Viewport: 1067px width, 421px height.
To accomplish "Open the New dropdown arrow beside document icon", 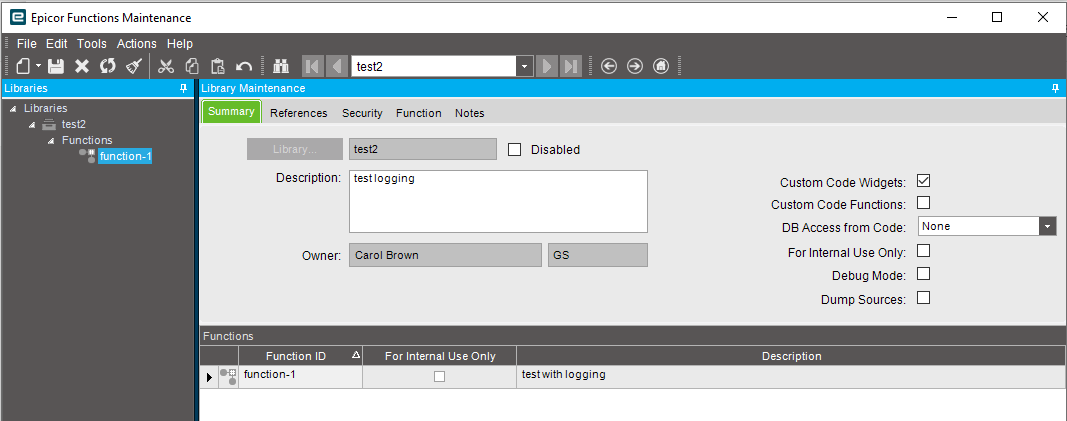I will click(x=38, y=66).
